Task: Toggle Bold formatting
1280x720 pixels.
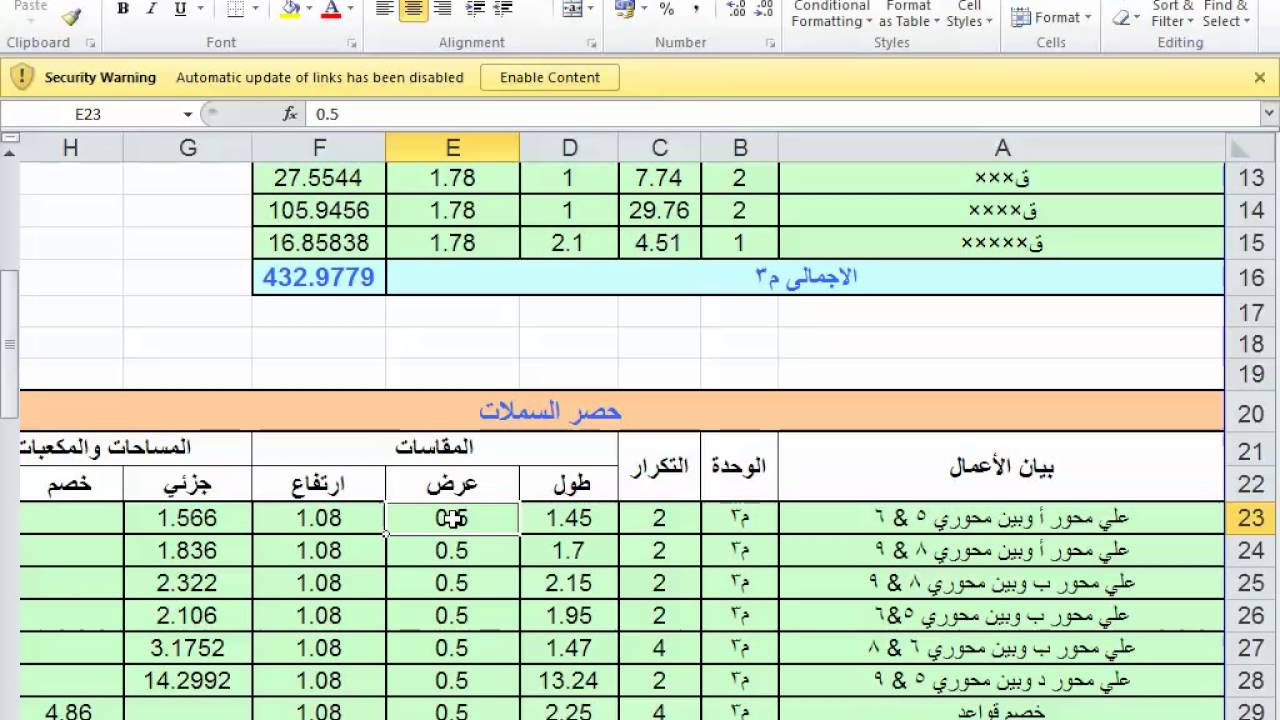Action: click(x=122, y=9)
